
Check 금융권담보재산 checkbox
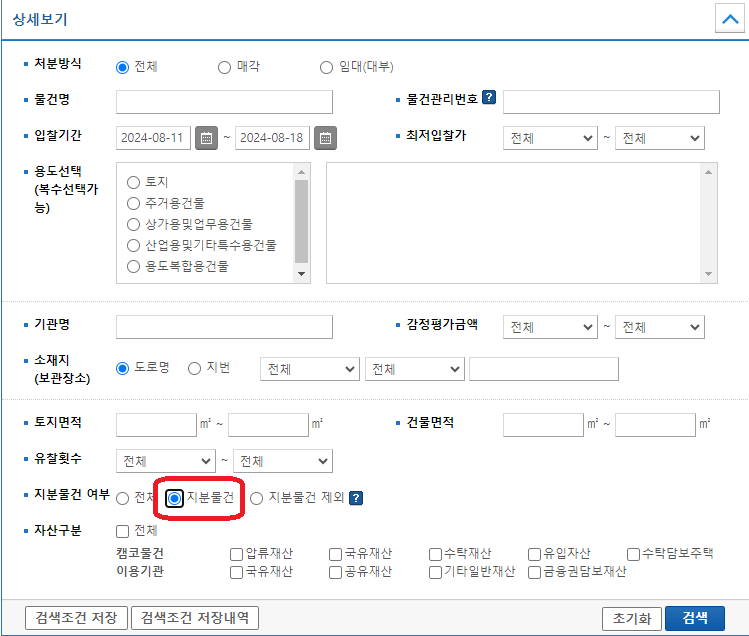[535, 572]
